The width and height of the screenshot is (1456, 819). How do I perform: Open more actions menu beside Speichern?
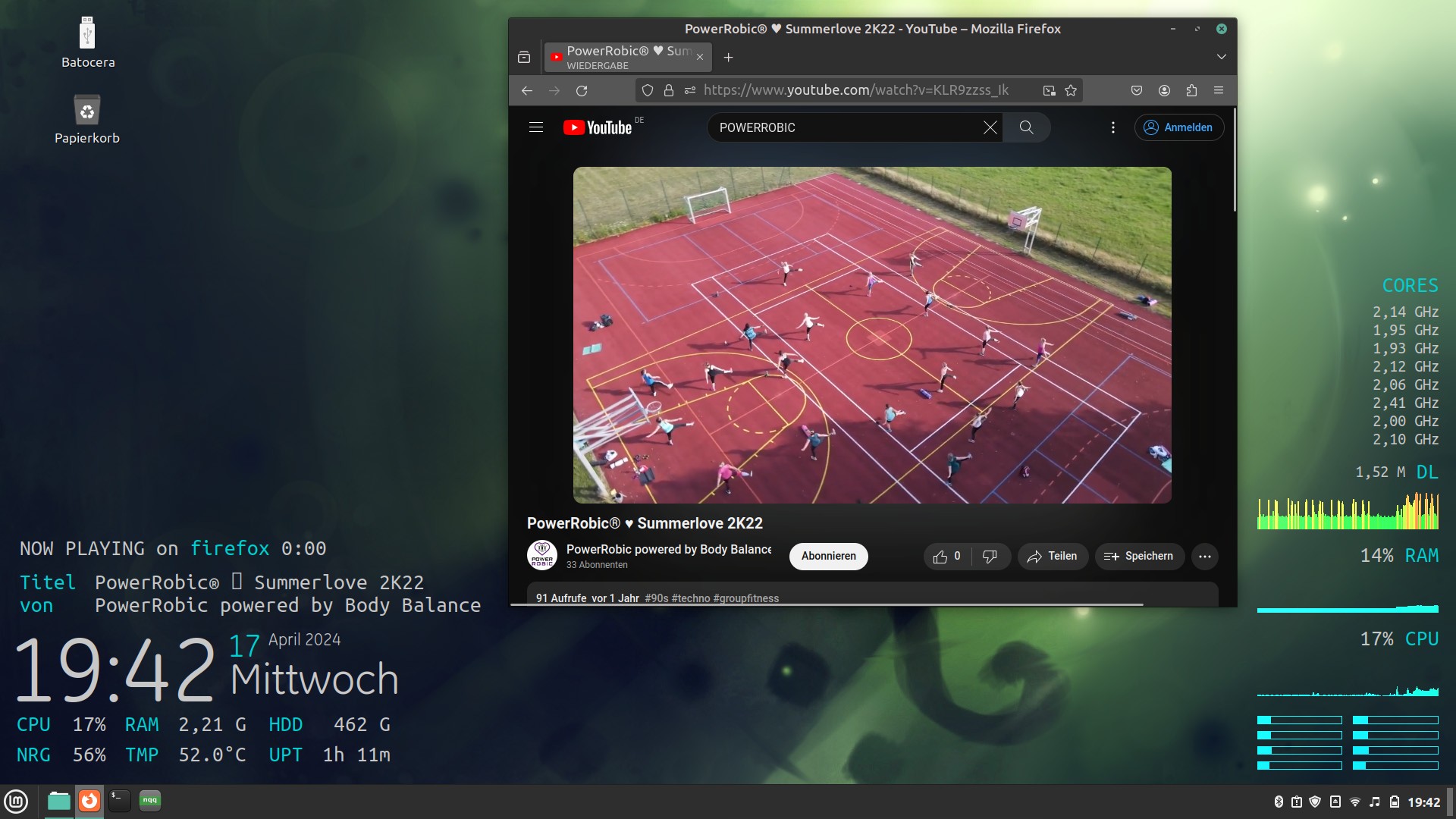coord(1204,556)
